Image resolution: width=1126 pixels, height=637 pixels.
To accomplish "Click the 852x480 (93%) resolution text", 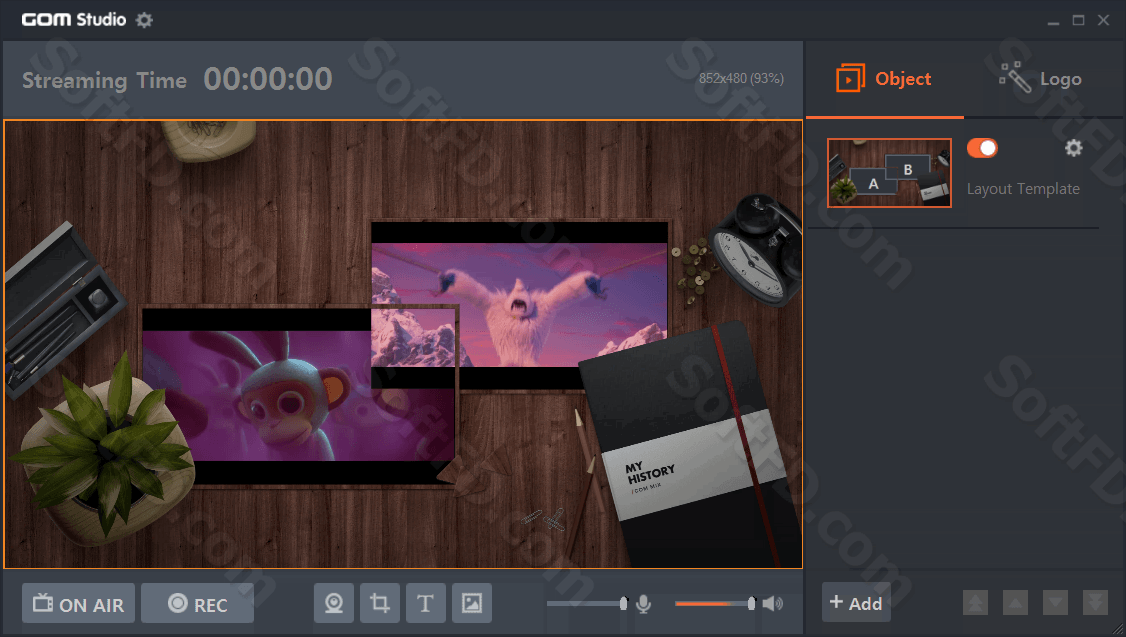I will click(x=741, y=78).
